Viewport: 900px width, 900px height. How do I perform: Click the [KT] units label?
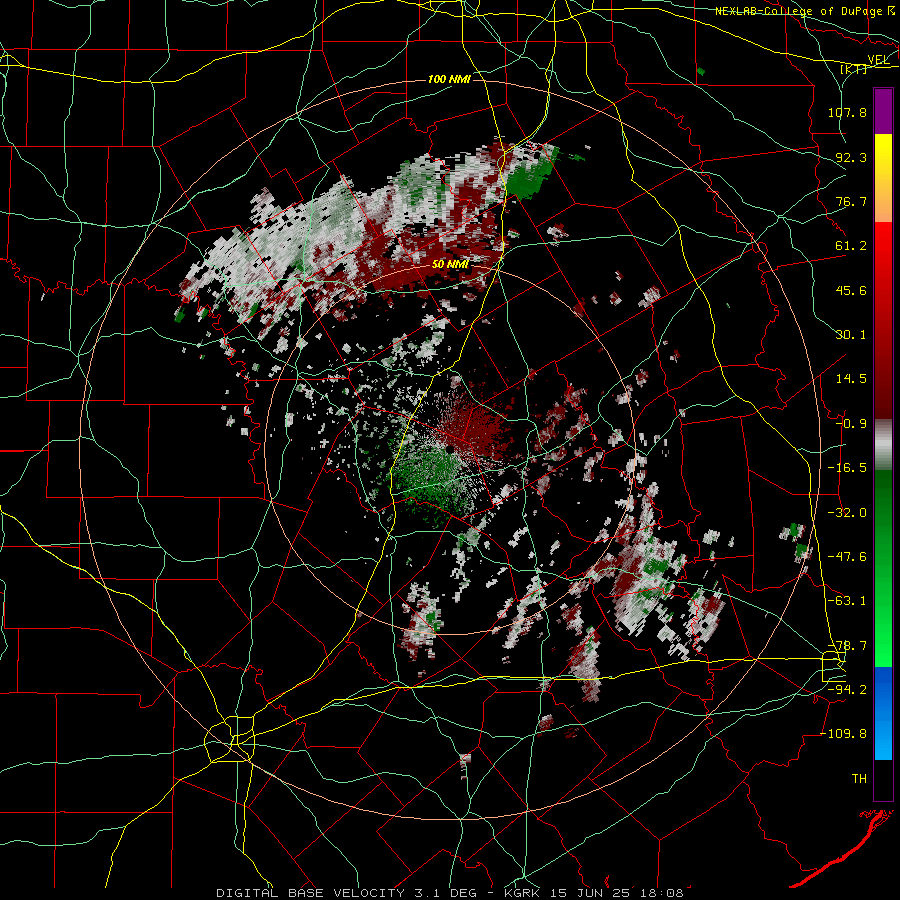click(854, 69)
